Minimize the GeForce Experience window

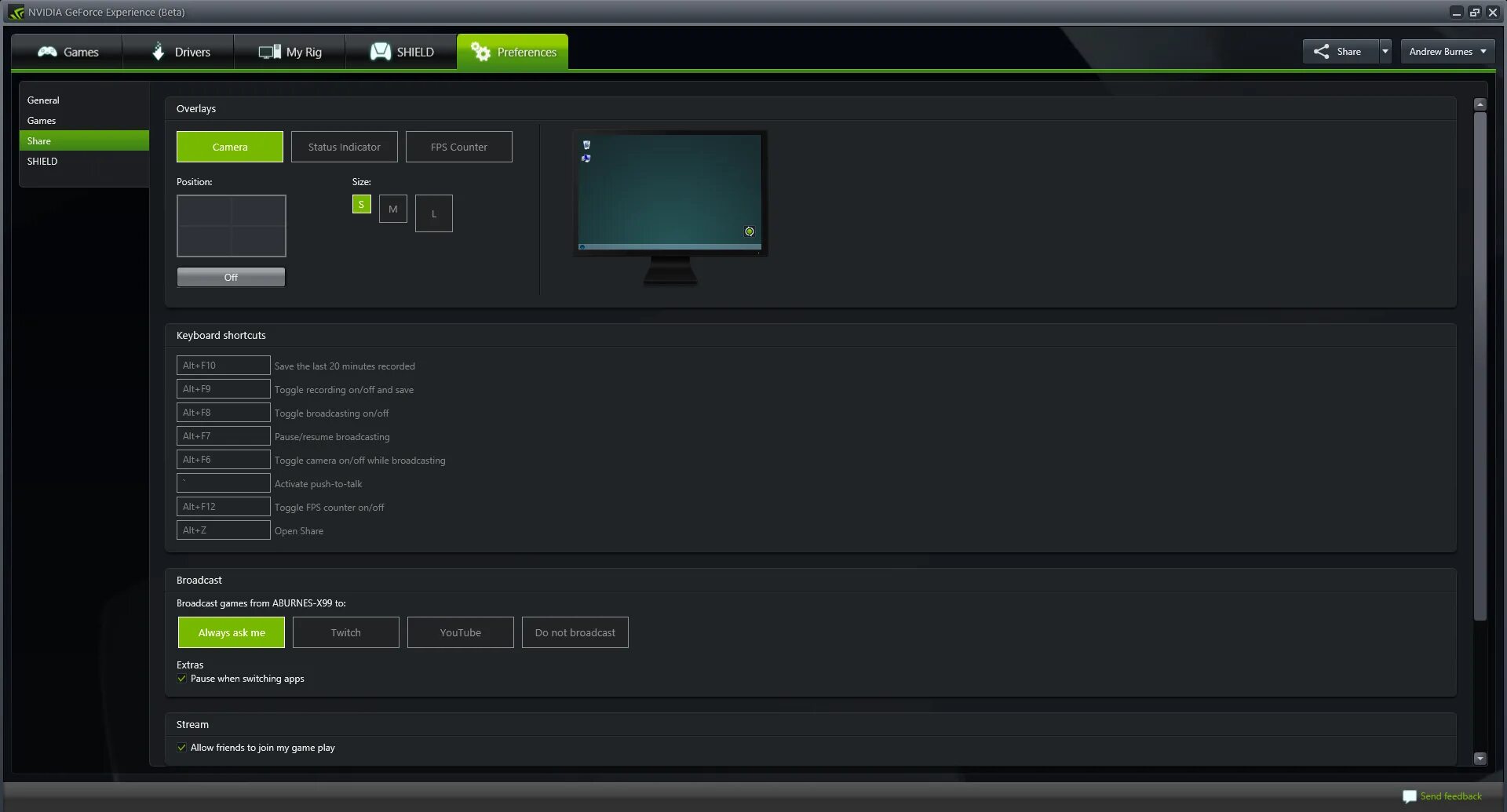coord(1457,13)
